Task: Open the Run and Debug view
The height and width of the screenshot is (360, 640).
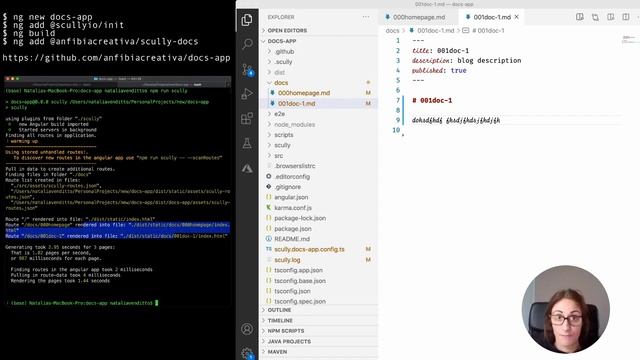Action: (x=247, y=94)
